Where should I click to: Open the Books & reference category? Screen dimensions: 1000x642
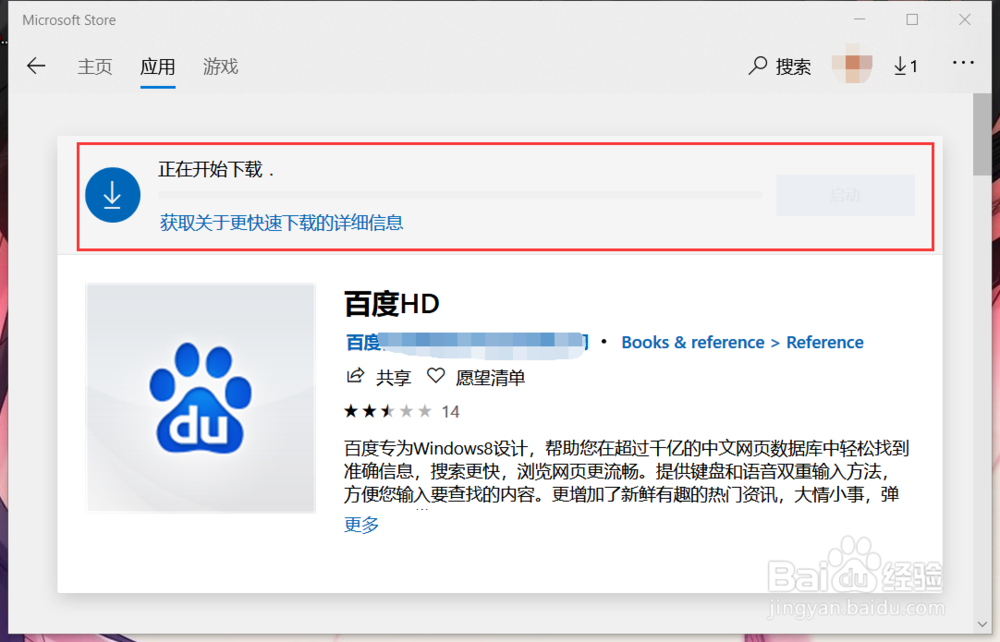[x=693, y=342]
